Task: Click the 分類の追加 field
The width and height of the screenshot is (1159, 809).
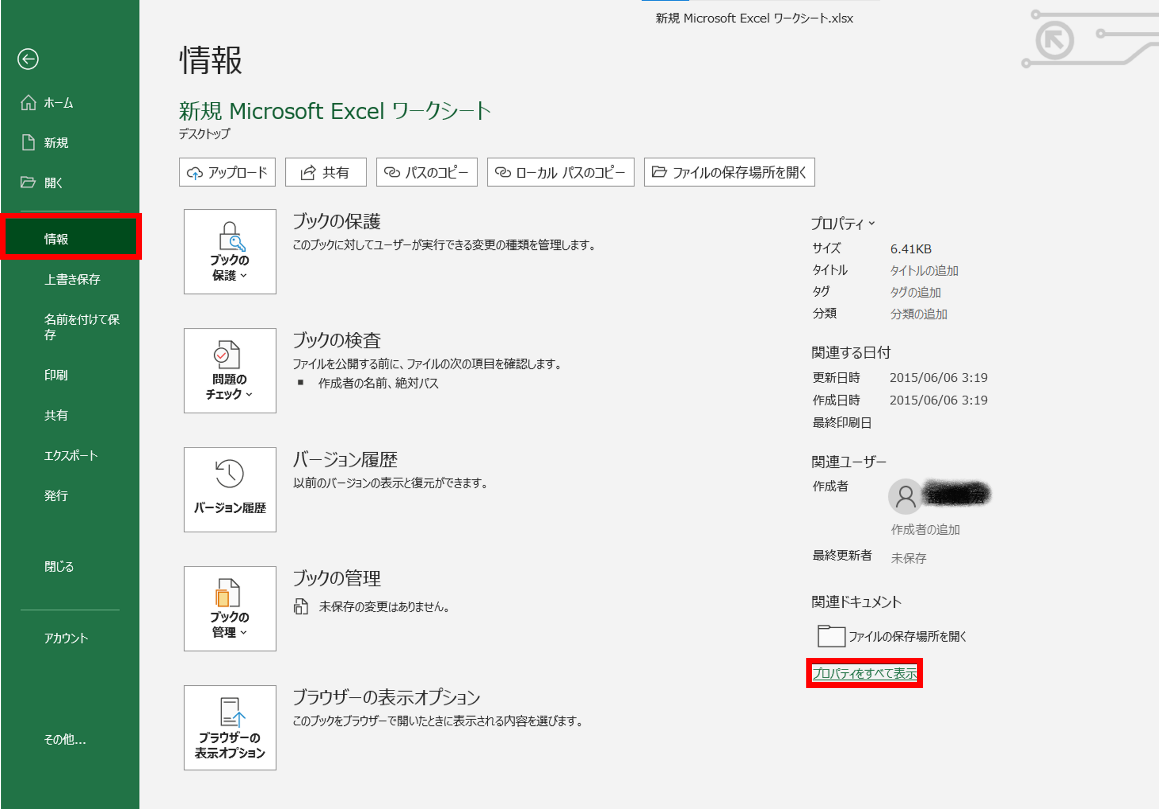Action: (919, 314)
